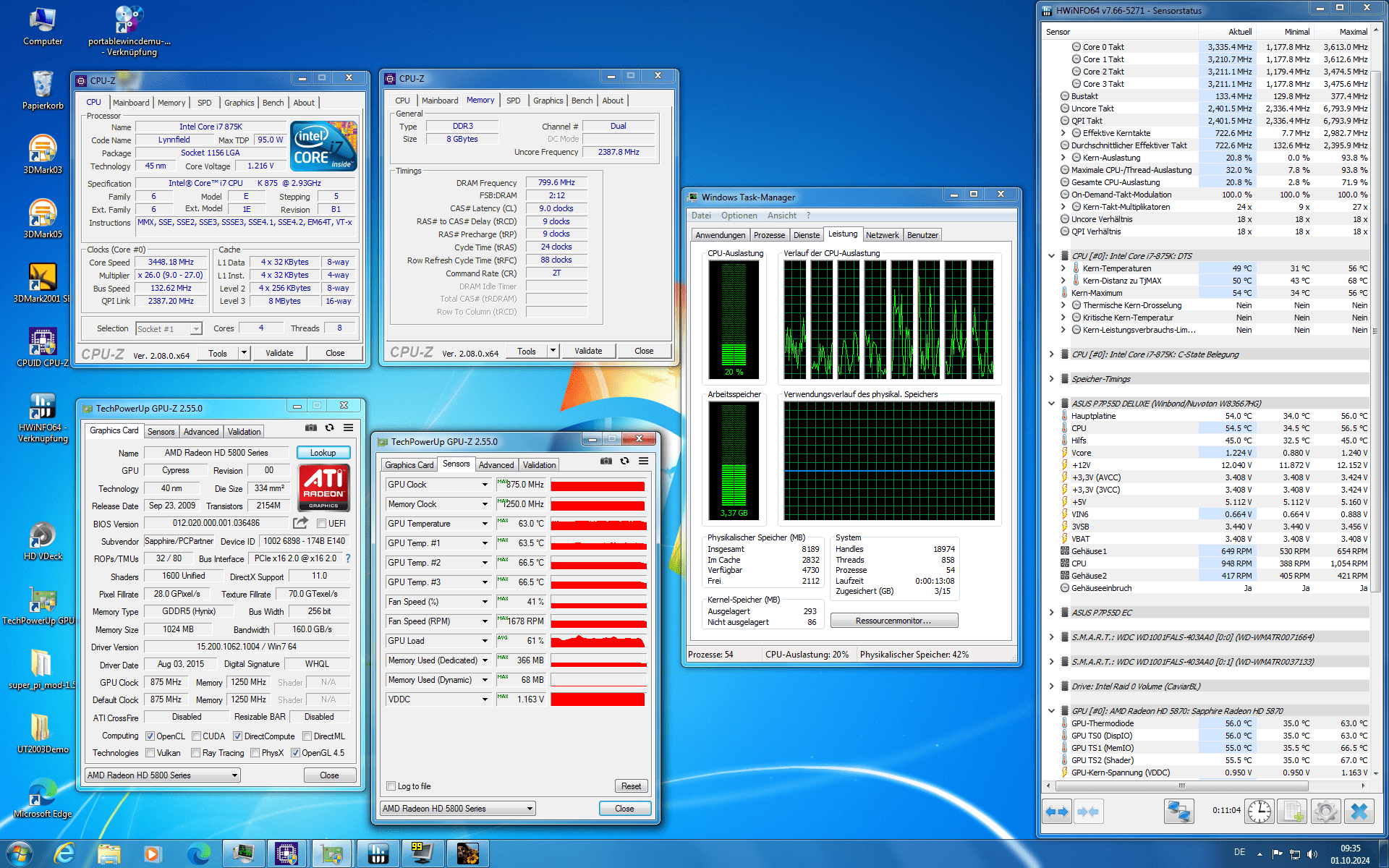The width and height of the screenshot is (1389, 868).
Task: Toggle the PhysX checkbox
Action: pos(255,753)
